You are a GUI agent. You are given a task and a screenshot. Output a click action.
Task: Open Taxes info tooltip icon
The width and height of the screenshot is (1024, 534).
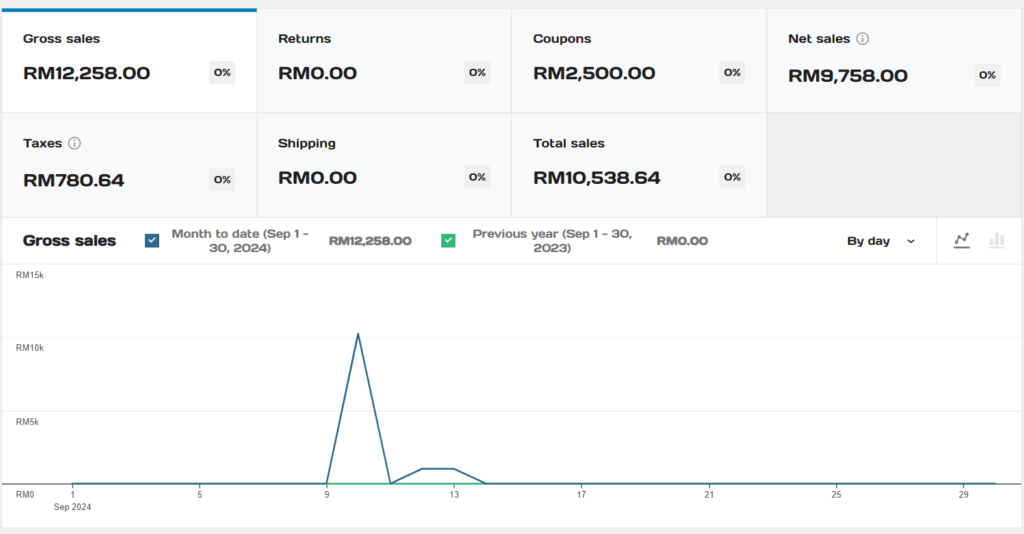[x=74, y=143]
